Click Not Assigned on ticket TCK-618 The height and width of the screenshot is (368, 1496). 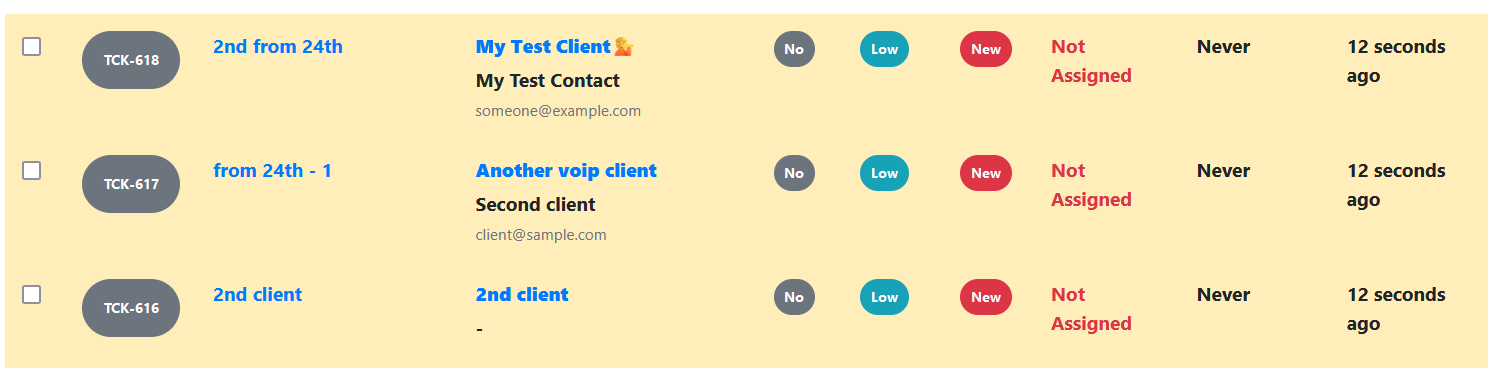tap(1091, 61)
